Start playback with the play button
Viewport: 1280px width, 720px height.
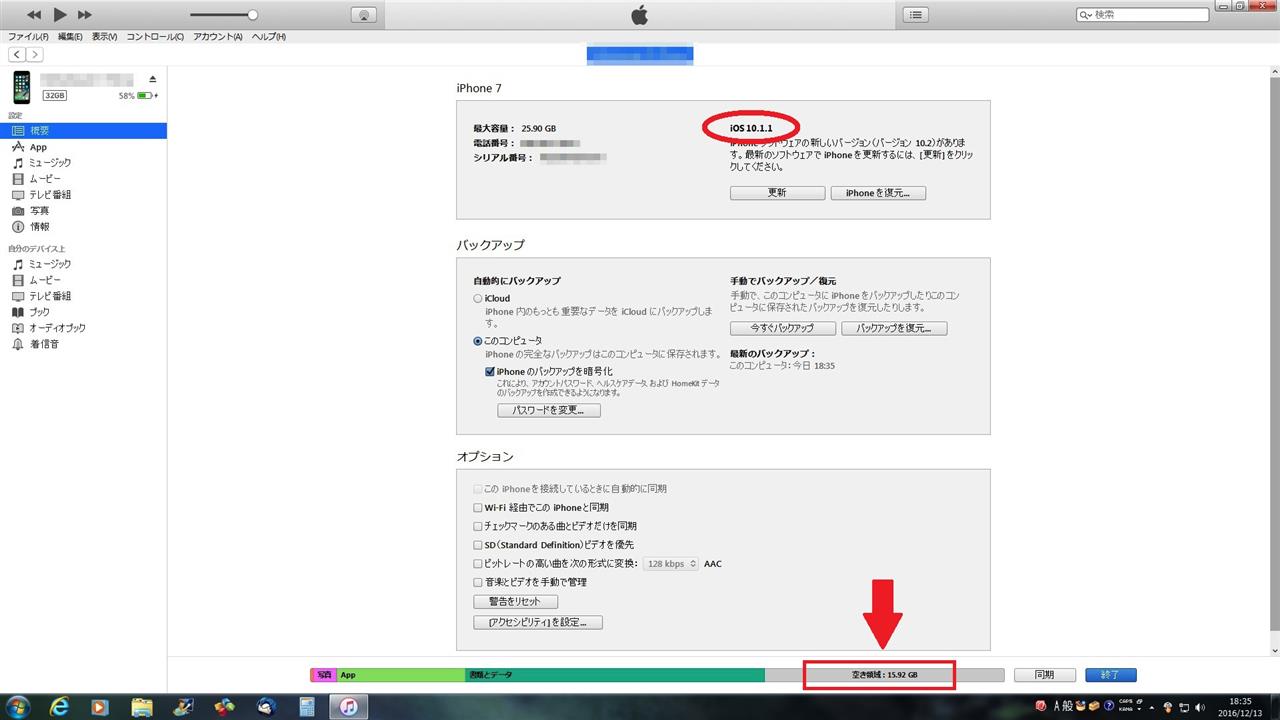pos(60,15)
